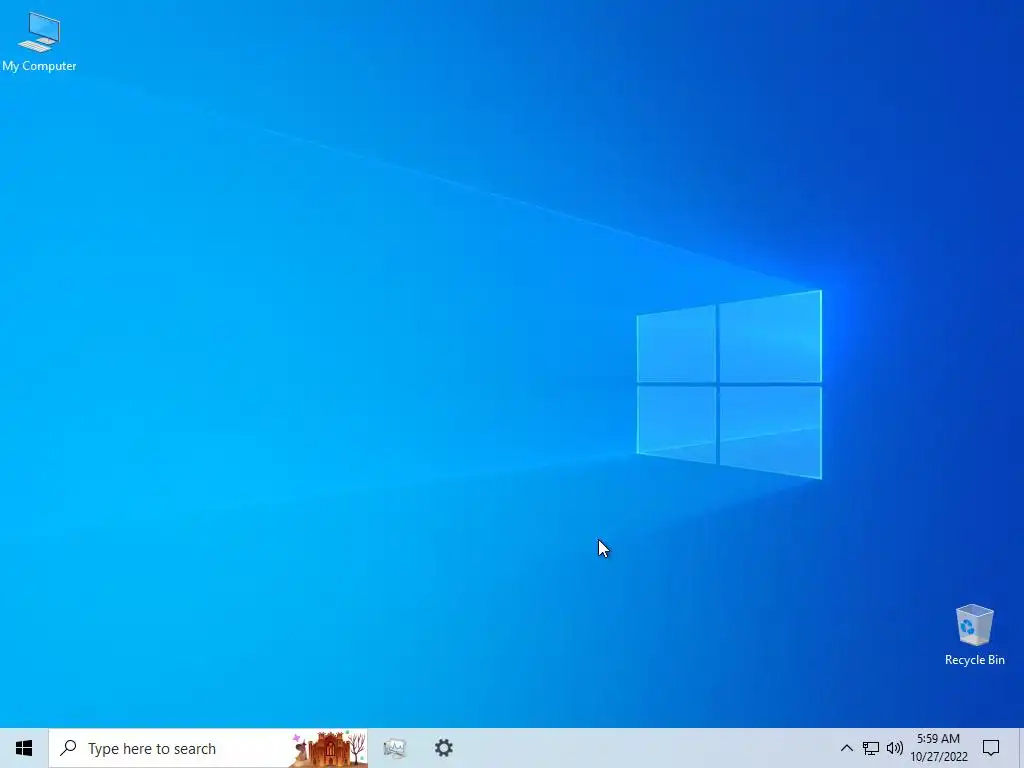Open the pinned performance monitor taskbar app
Screen dimensions: 1024x768
pos(395,748)
